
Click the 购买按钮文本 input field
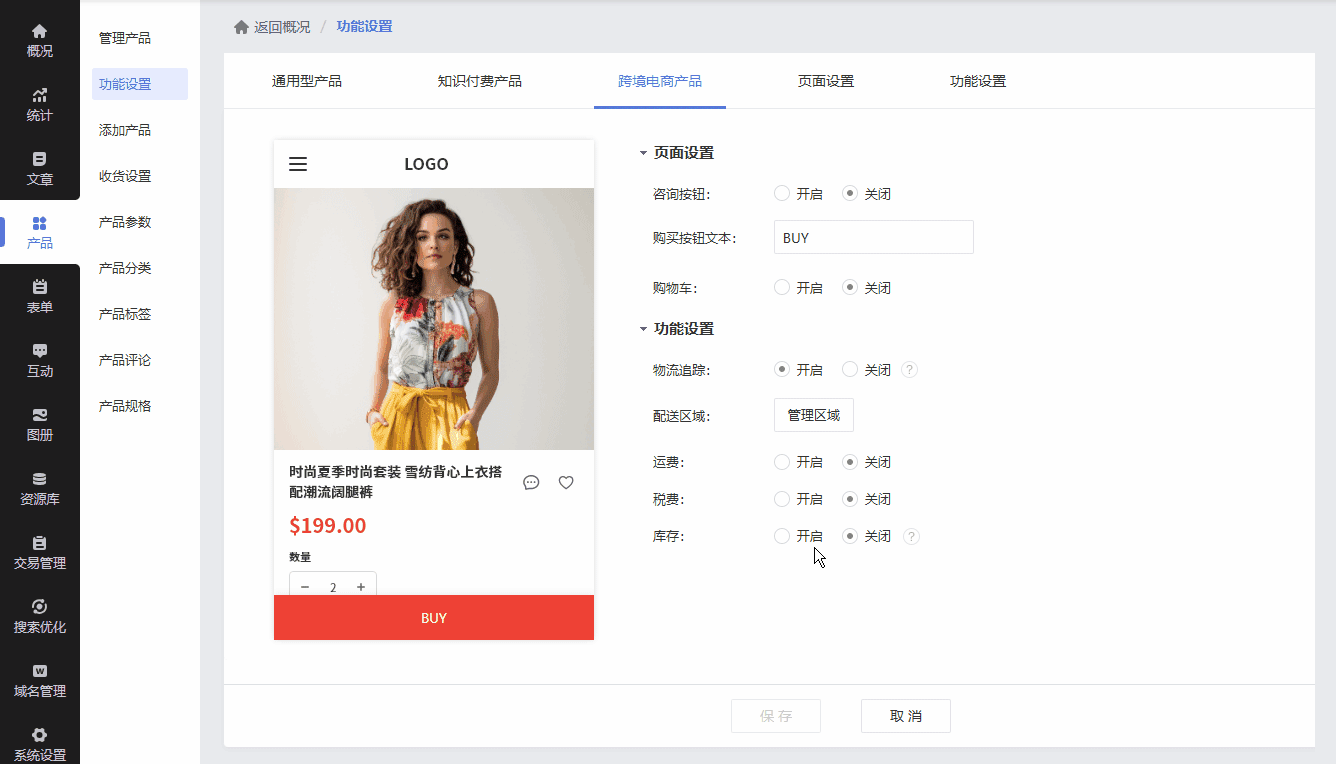tap(874, 237)
